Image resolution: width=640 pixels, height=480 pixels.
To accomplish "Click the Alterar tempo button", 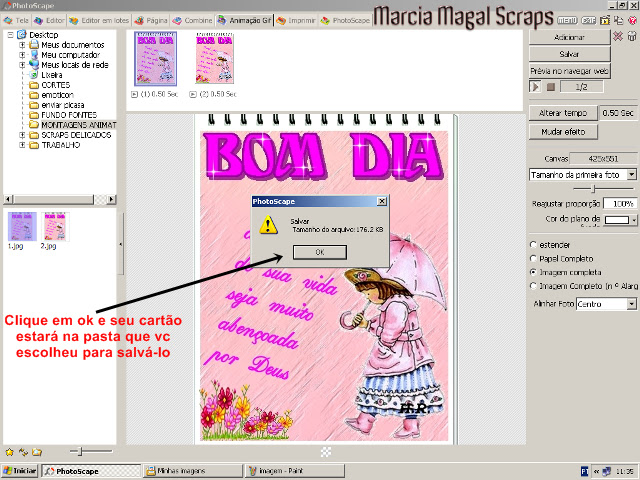I will pos(563,113).
